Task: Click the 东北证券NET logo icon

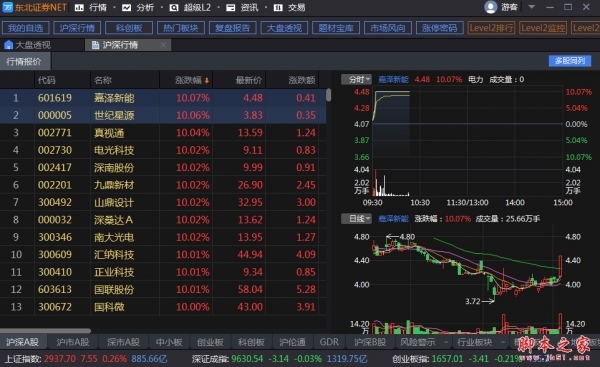Action: click(7, 7)
